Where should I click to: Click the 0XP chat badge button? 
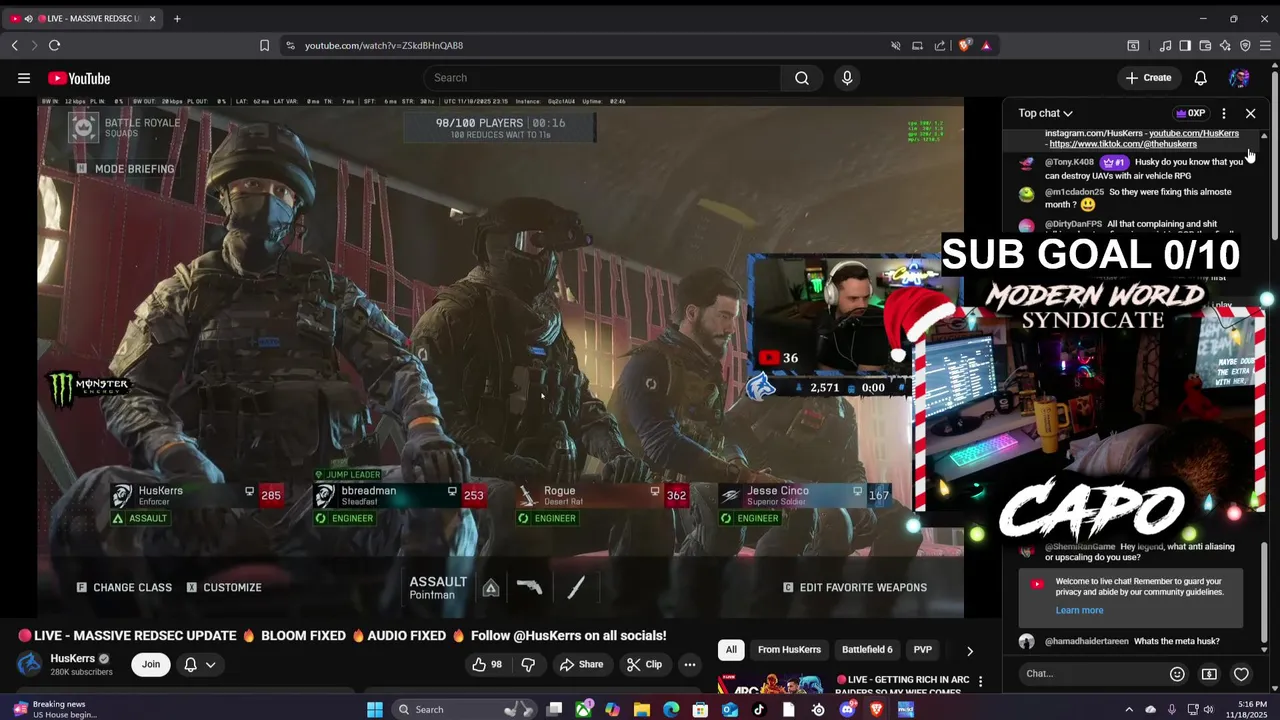1190,113
